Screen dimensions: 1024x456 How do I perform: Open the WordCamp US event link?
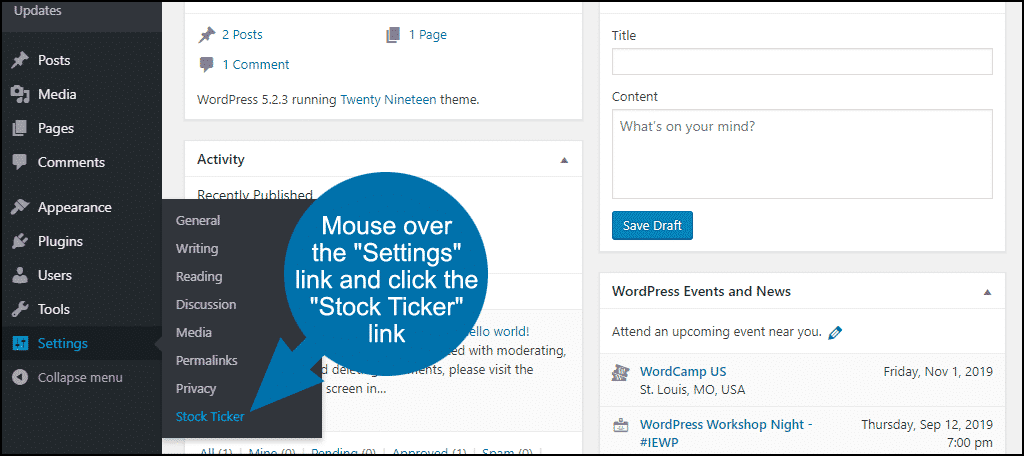(682, 372)
